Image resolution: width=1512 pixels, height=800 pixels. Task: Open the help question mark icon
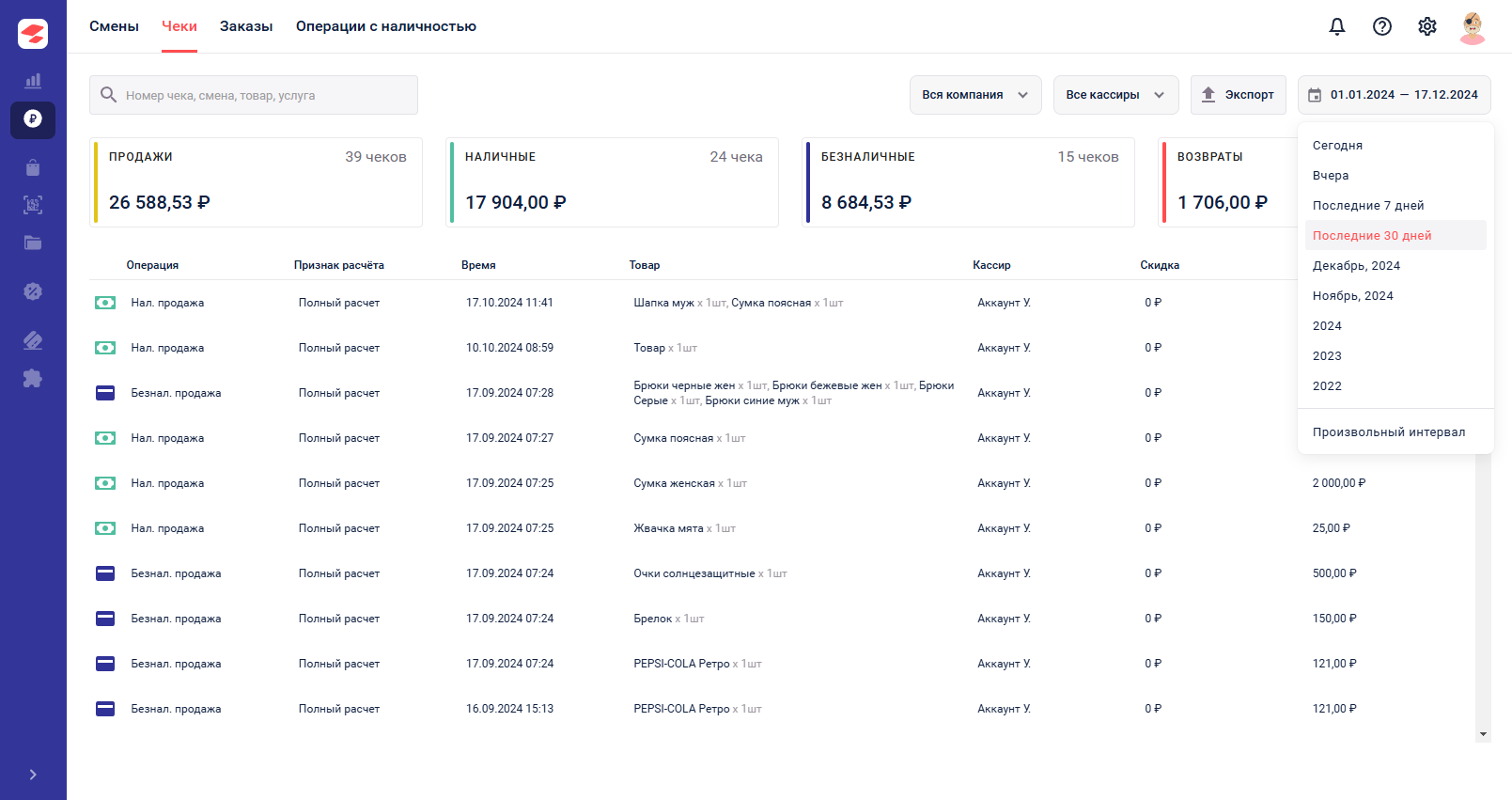[x=1382, y=26]
